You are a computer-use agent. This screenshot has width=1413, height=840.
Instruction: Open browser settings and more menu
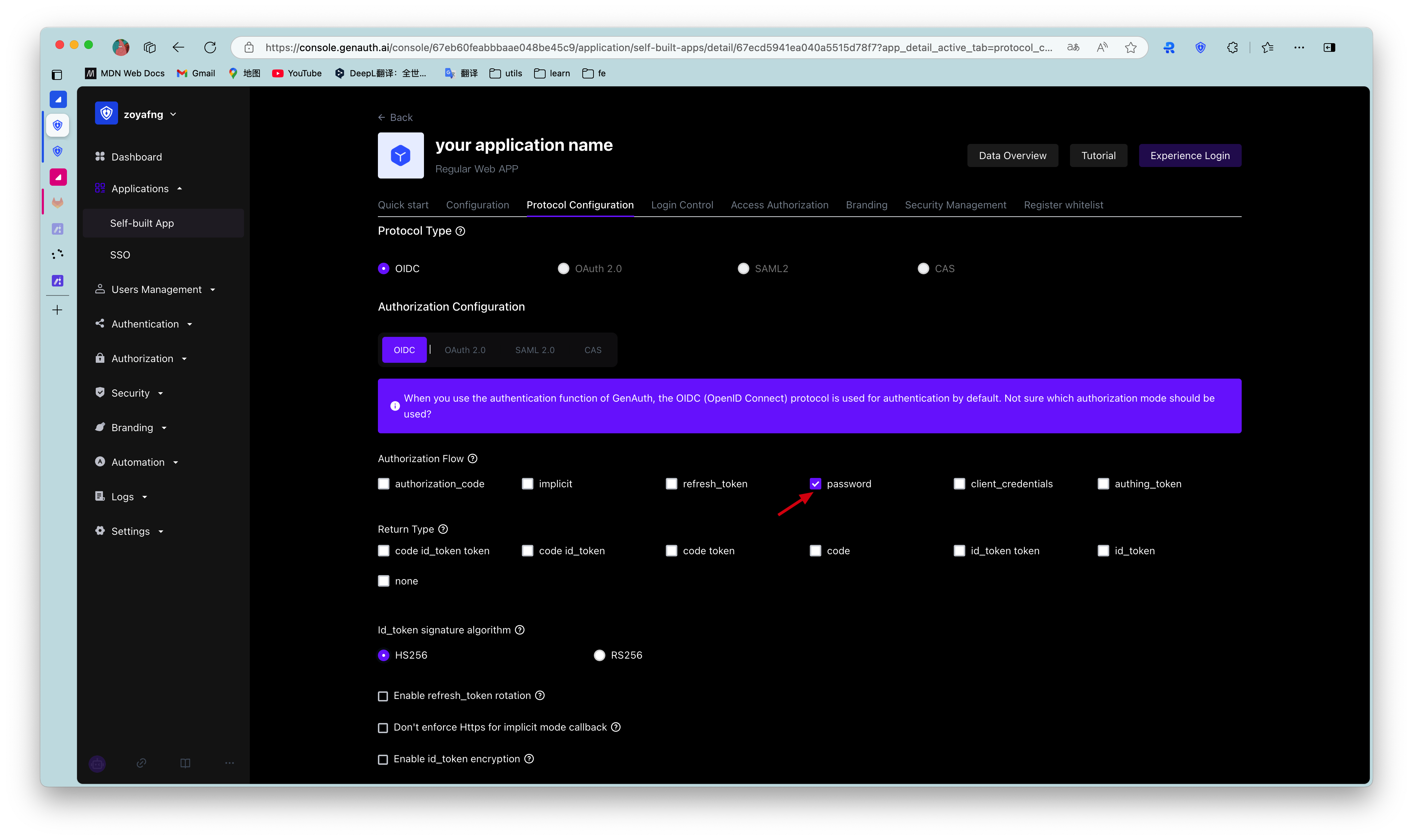click(1299, 48)
